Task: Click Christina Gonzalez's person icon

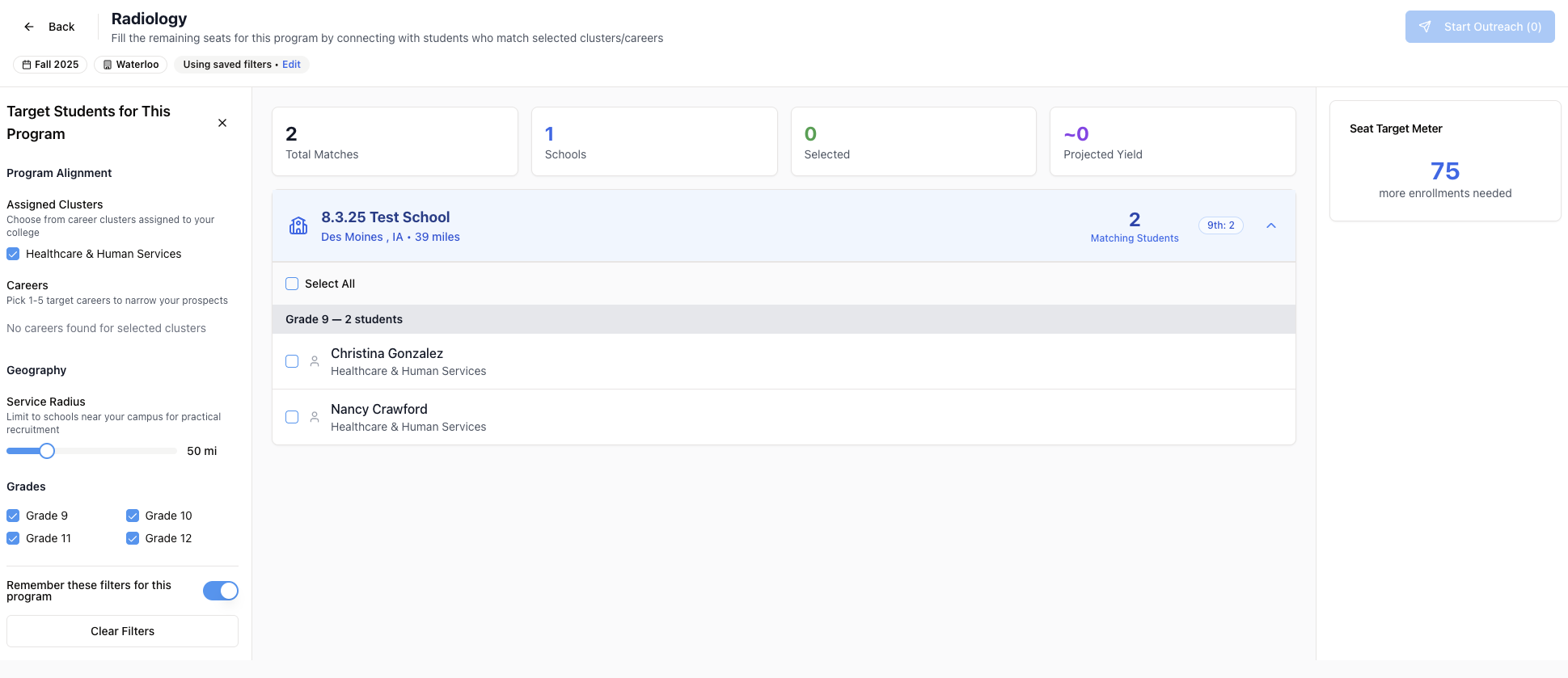Action: (315, 361)
